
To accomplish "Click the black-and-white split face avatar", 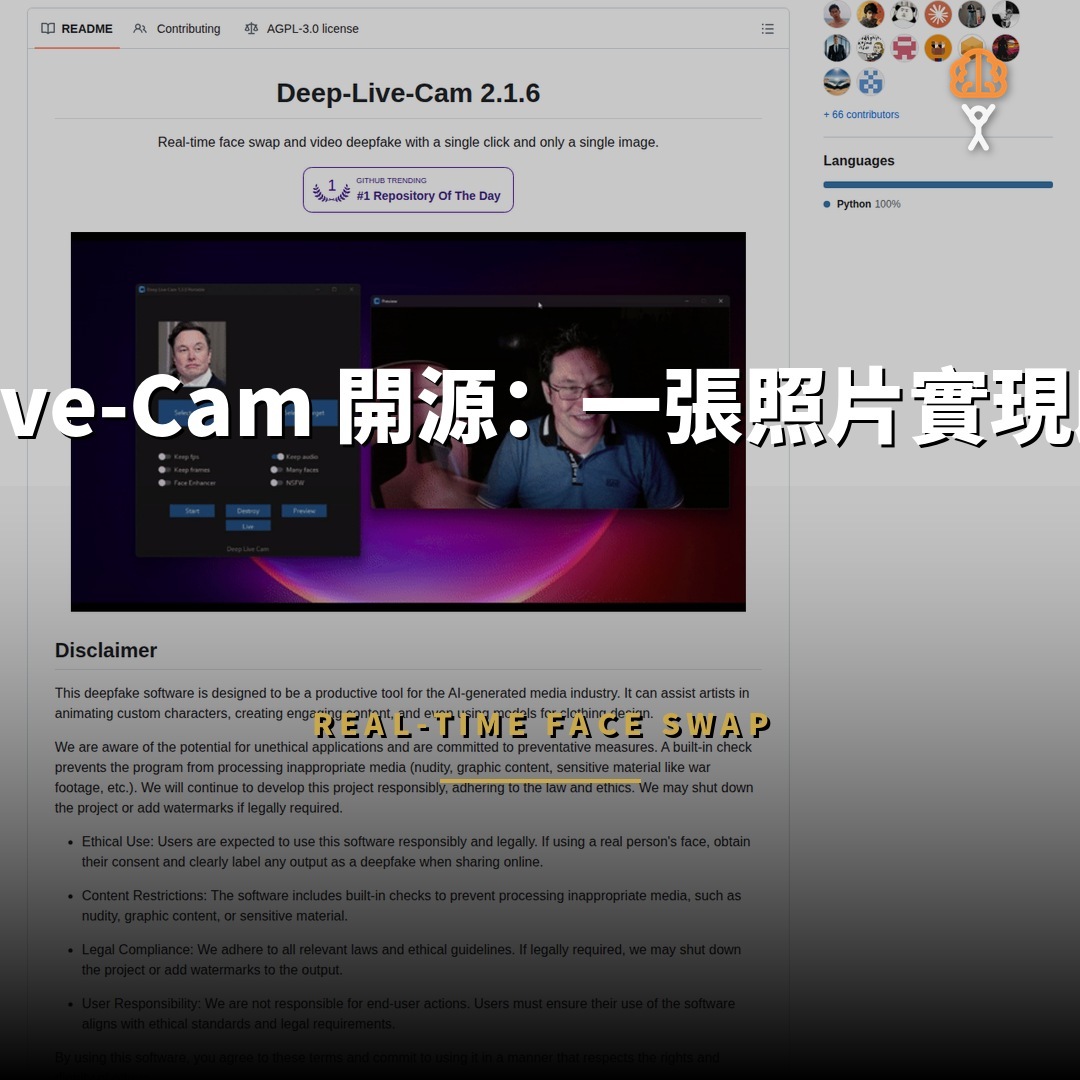I will tap(1006, 14).
